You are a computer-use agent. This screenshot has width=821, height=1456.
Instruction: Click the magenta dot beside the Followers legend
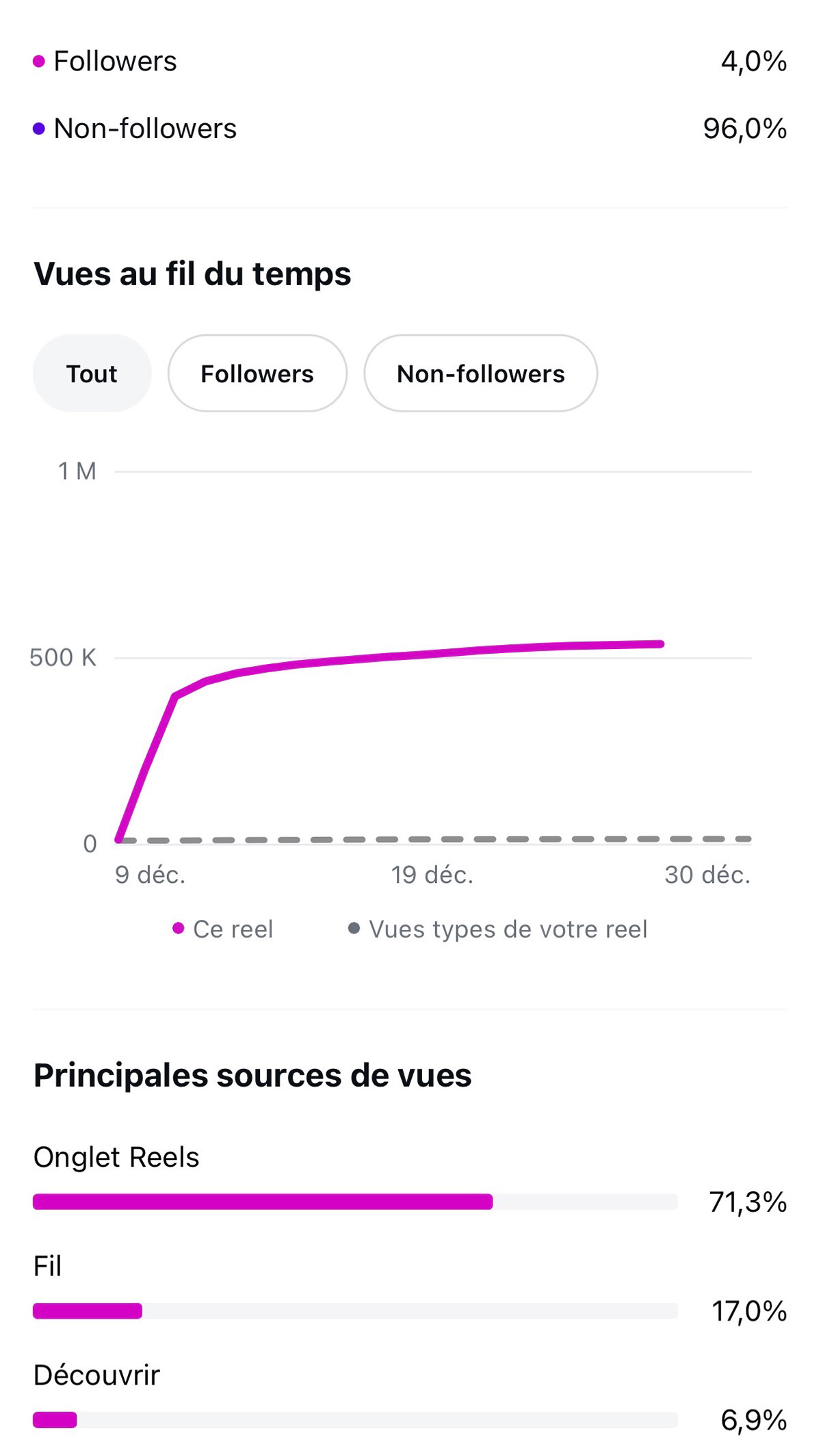click(x=39, y=62)
